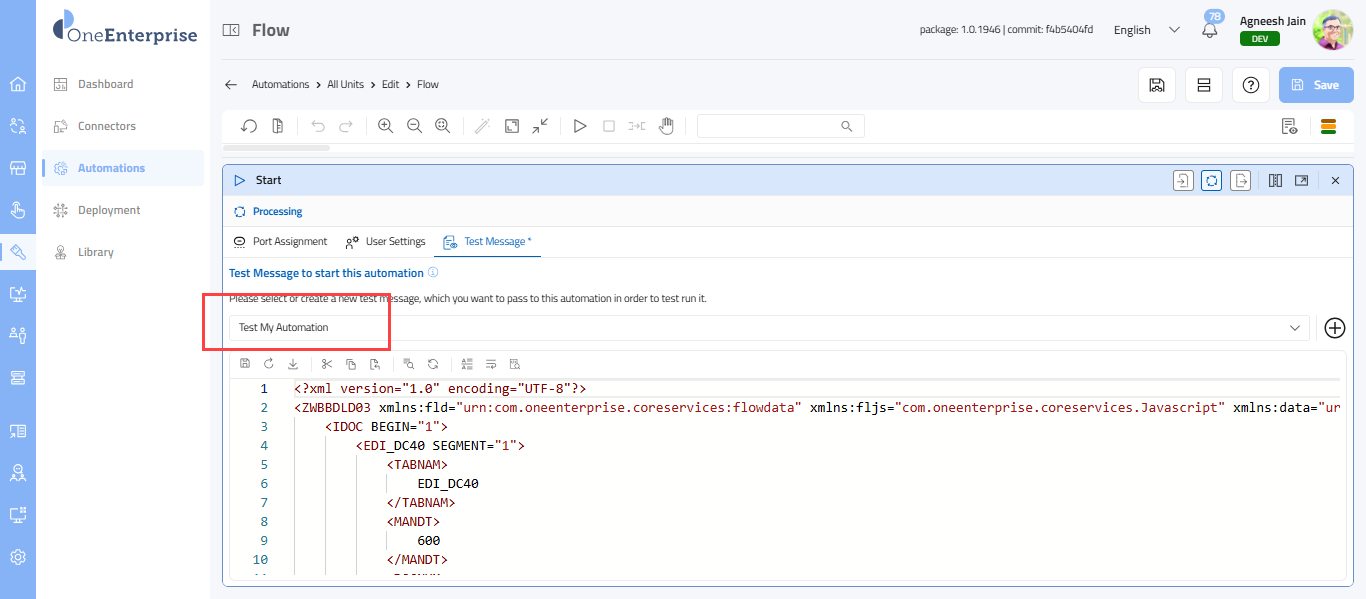Select the hand pan tool
Viewport: 1366px width, 599px height.
pos(666,126)
